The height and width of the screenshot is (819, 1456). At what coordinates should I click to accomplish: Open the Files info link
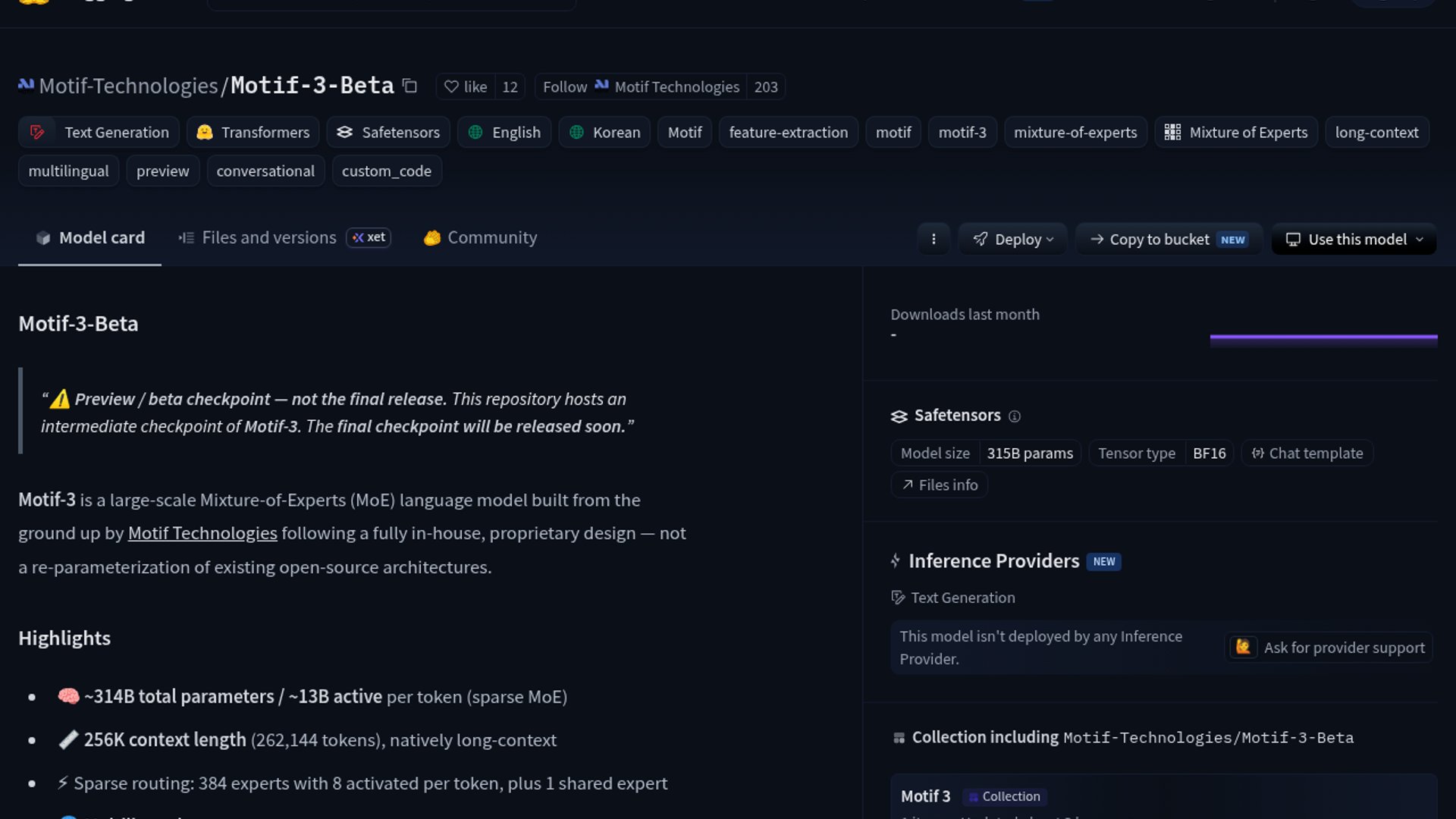point(940,485)
